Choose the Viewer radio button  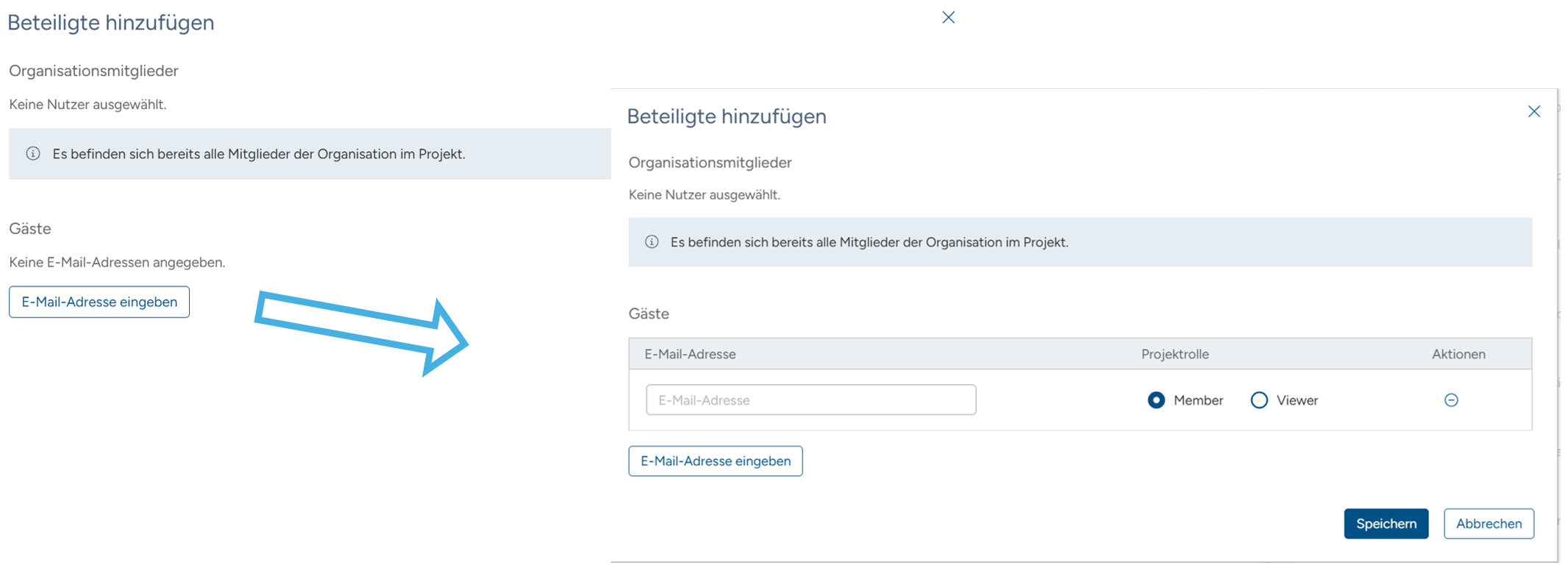coord(1259,400)
